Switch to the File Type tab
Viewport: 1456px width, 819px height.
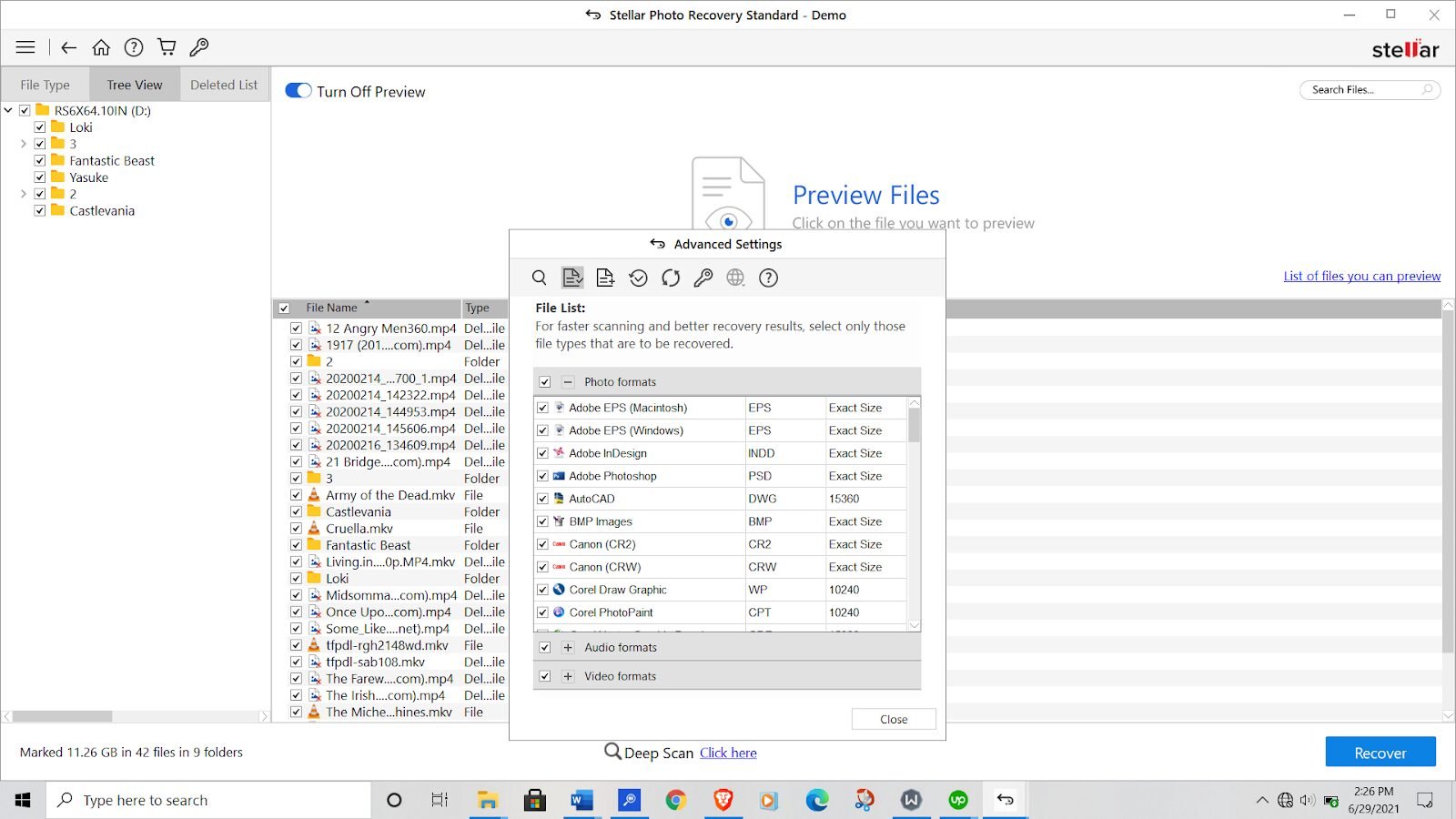tap(45, 85)
